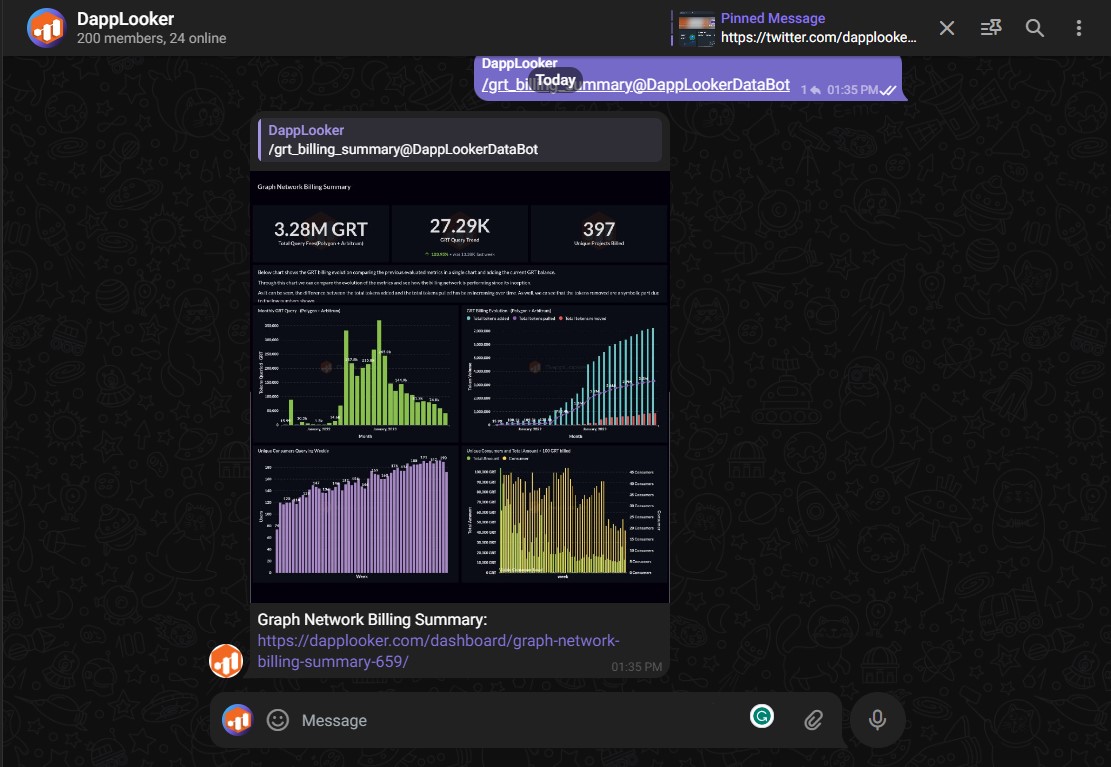The image size is (1111, 767).
Task: View the reply count on sent message
Action: 811,90
